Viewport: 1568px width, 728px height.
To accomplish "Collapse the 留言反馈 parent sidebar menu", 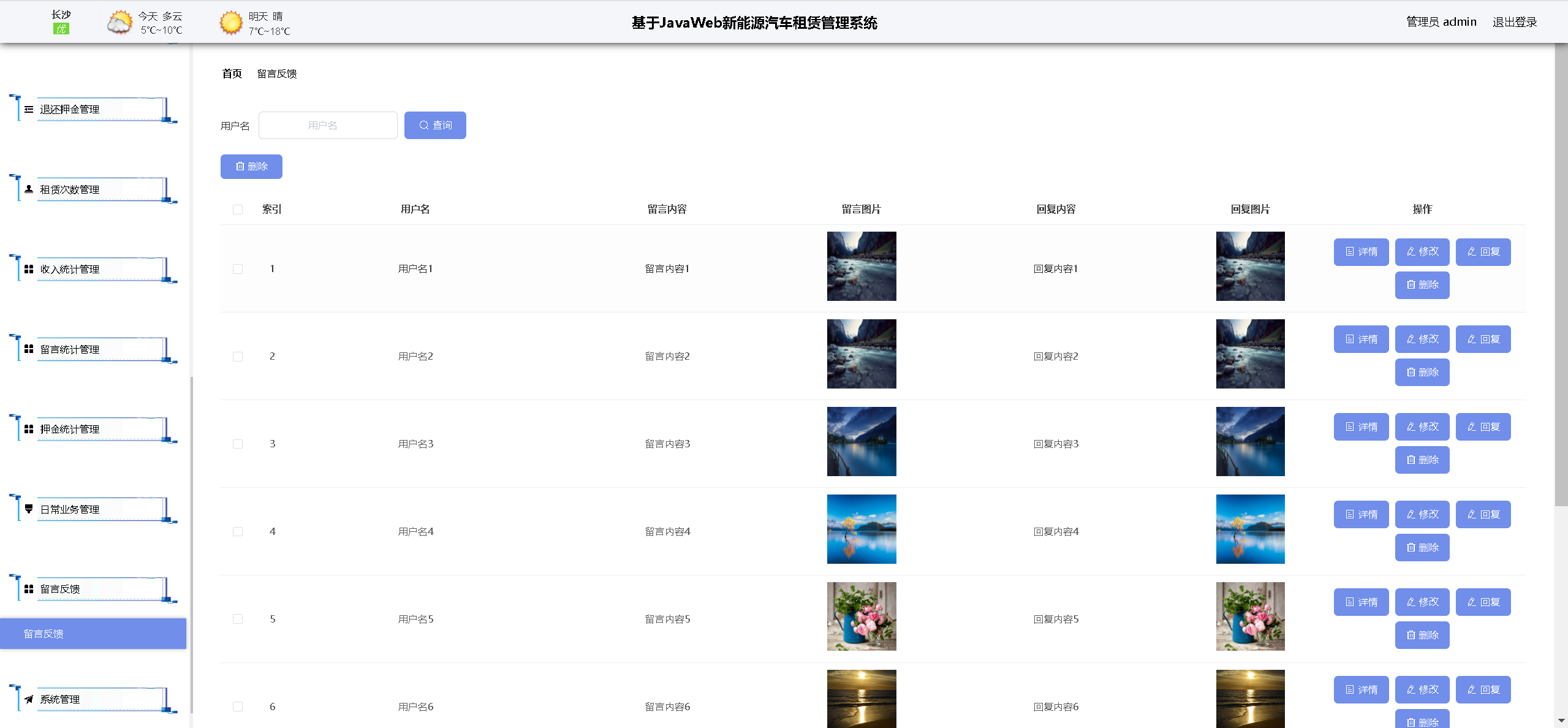I will tap(93, 590).
